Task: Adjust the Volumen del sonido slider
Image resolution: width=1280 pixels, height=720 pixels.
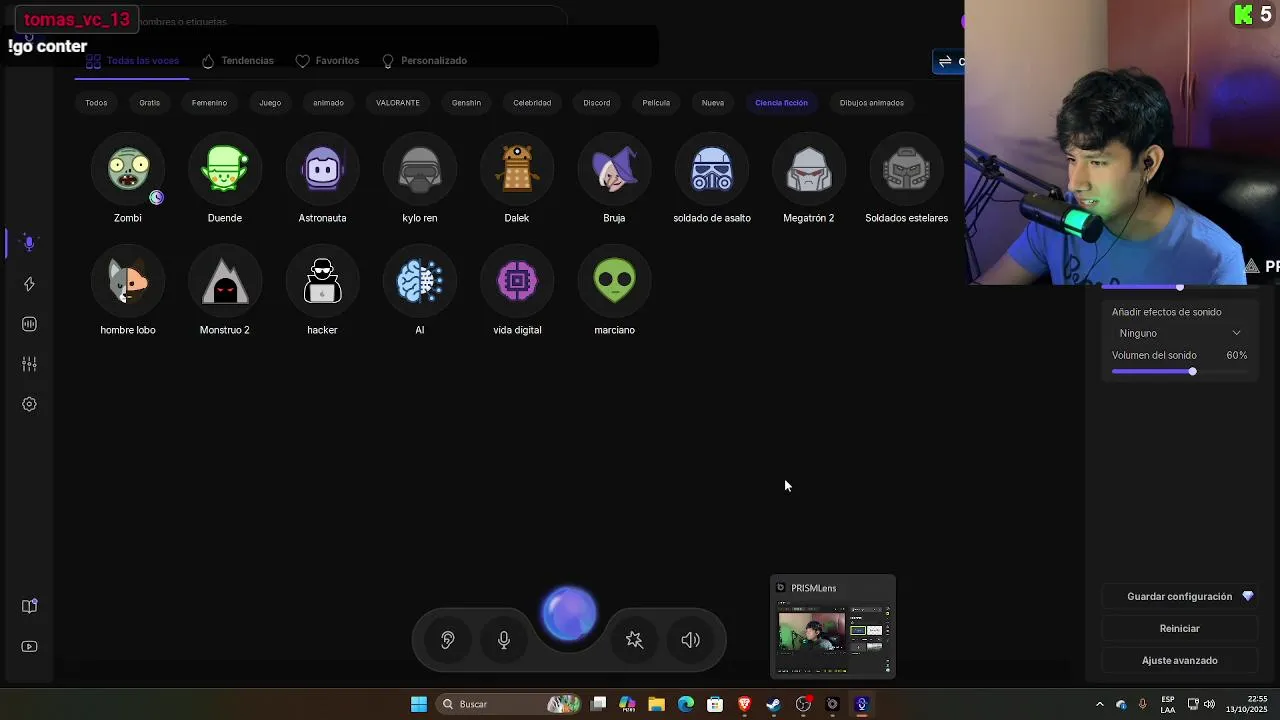Action: 1180,372
